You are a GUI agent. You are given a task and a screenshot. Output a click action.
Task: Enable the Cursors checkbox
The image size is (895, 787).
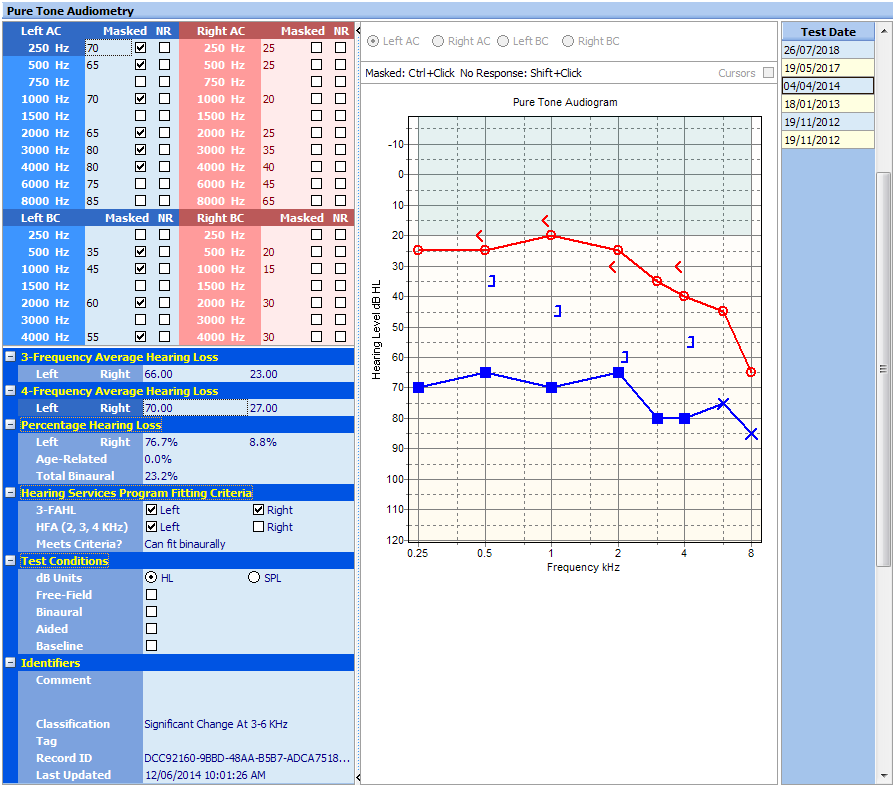[x=768, y=73]
